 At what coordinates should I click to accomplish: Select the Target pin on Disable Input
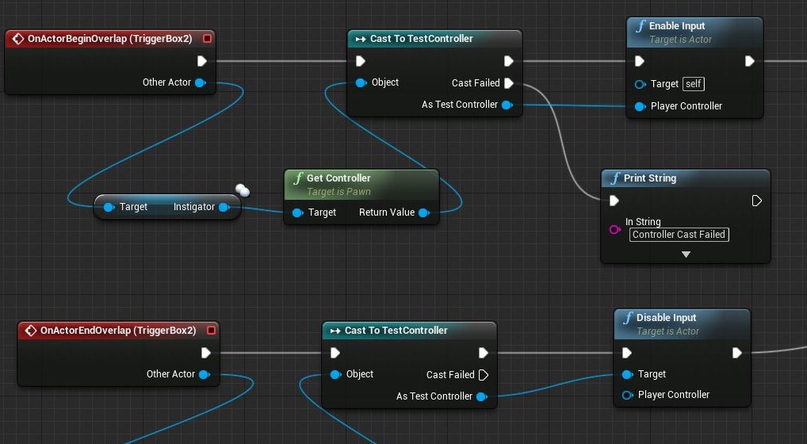pyautogui.click(x=627, y=374)
